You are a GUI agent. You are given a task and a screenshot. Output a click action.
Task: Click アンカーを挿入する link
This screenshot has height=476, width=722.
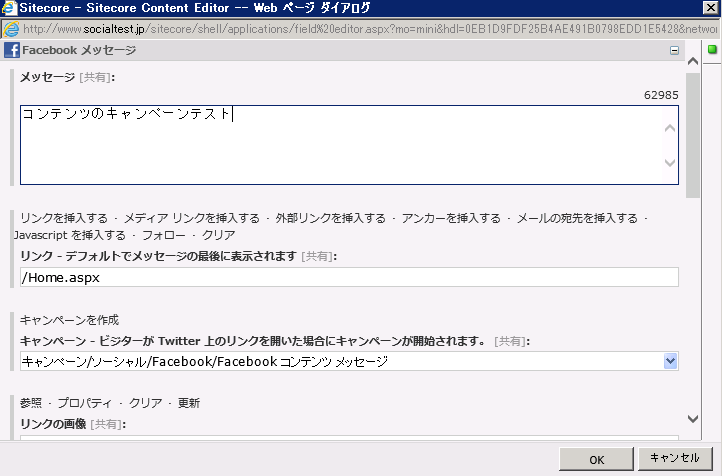(x=451, y=218)
